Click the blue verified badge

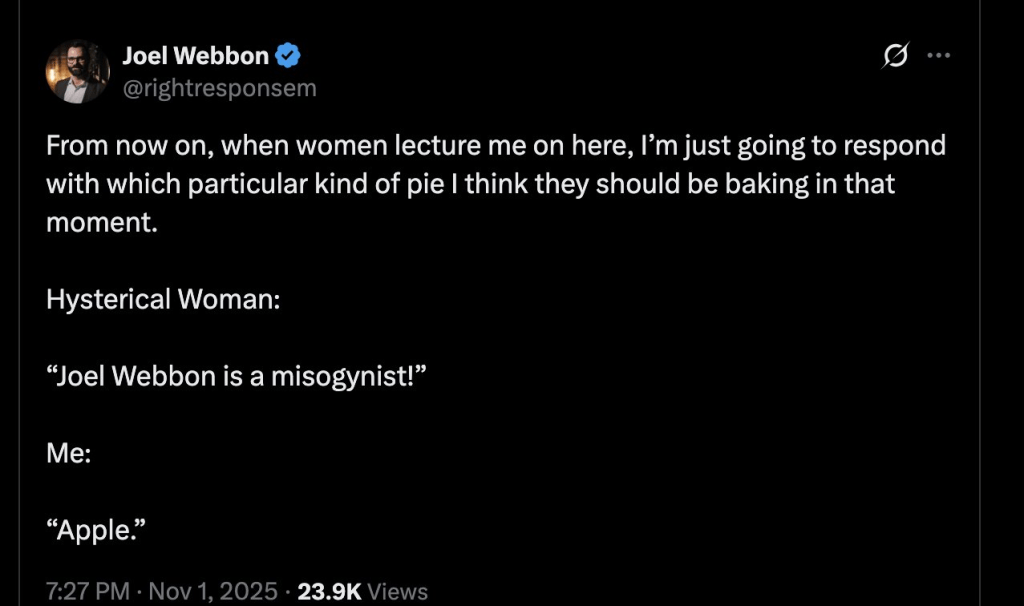coord(289,56)
